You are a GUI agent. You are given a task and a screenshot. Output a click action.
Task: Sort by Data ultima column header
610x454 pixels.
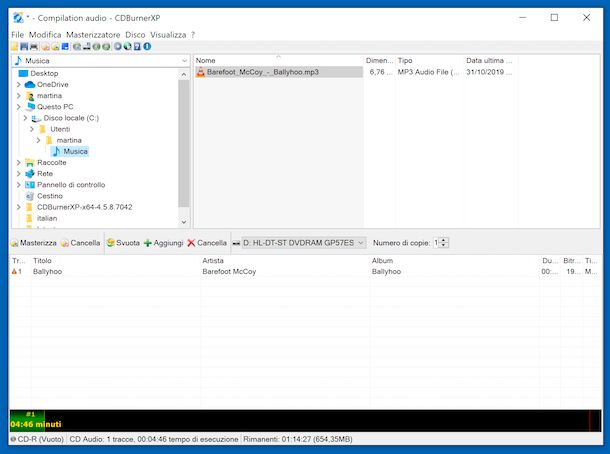pyautogui.click(x=489, y=60)
